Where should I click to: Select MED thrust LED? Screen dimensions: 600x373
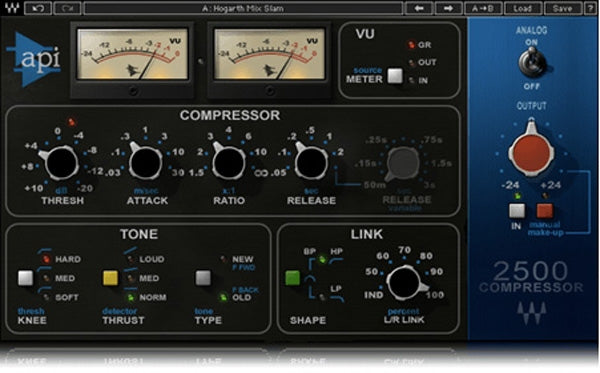[x=130, y=278]
